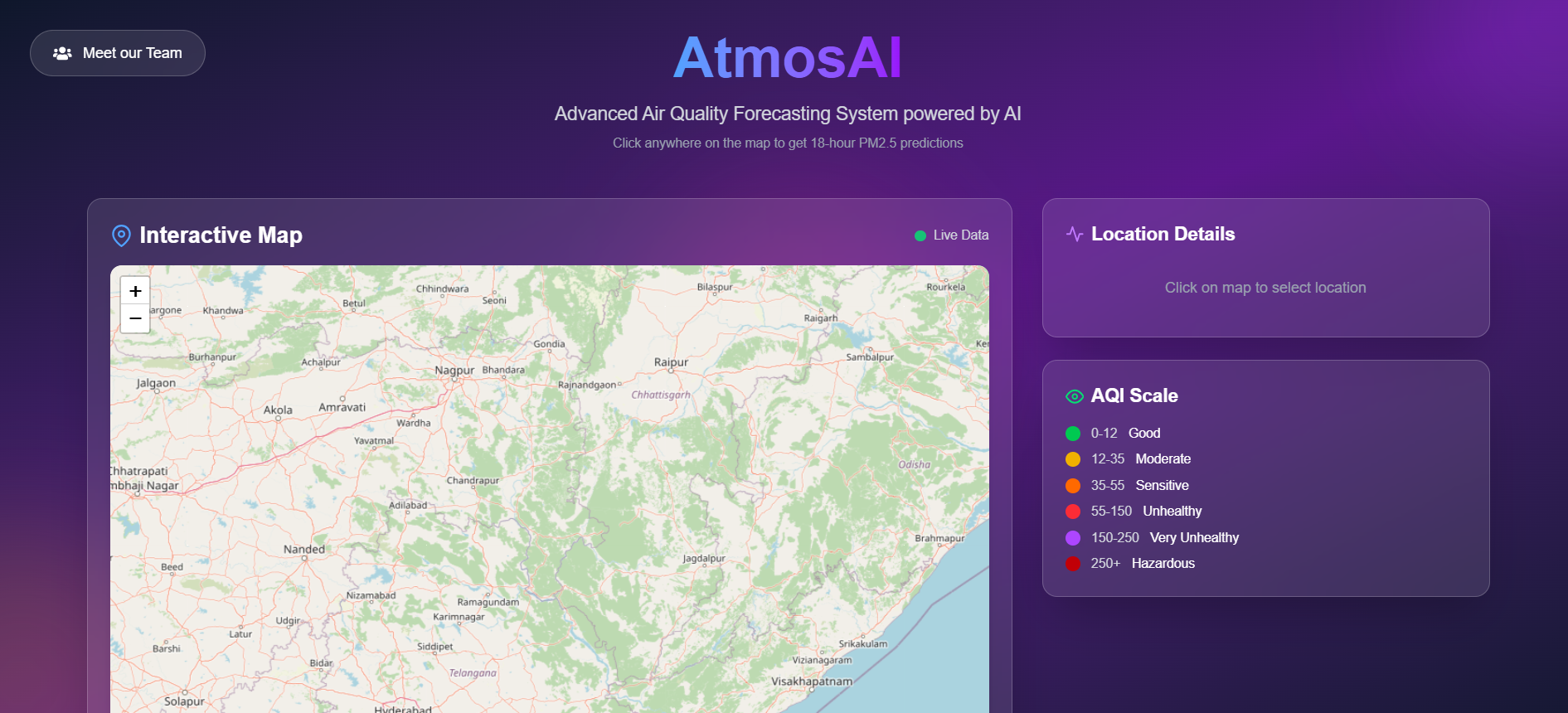
Task: Click the map pin icon beside Interactive Map
Action: click(121, 235)
